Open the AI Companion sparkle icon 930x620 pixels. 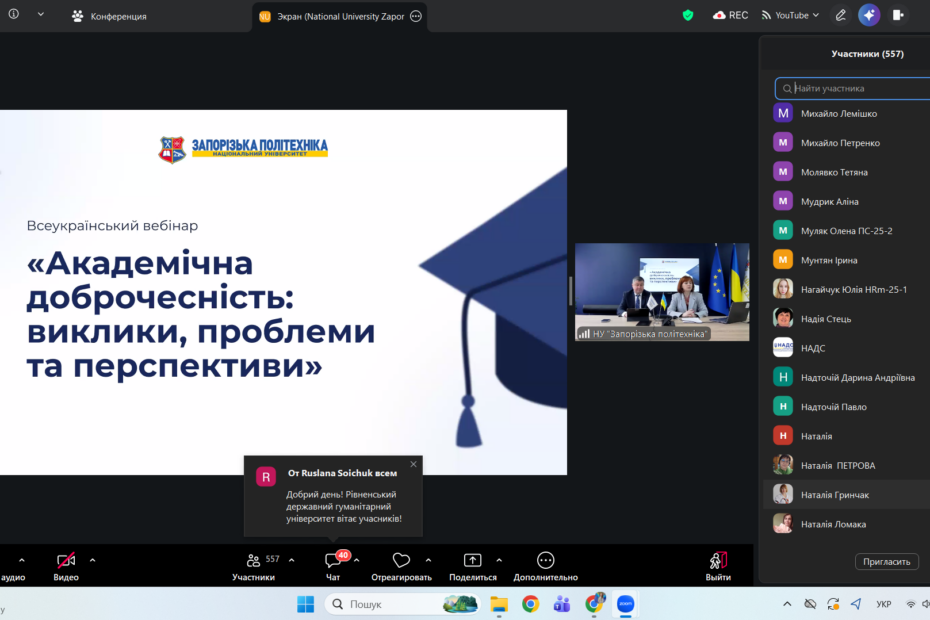tap(869, 15)
